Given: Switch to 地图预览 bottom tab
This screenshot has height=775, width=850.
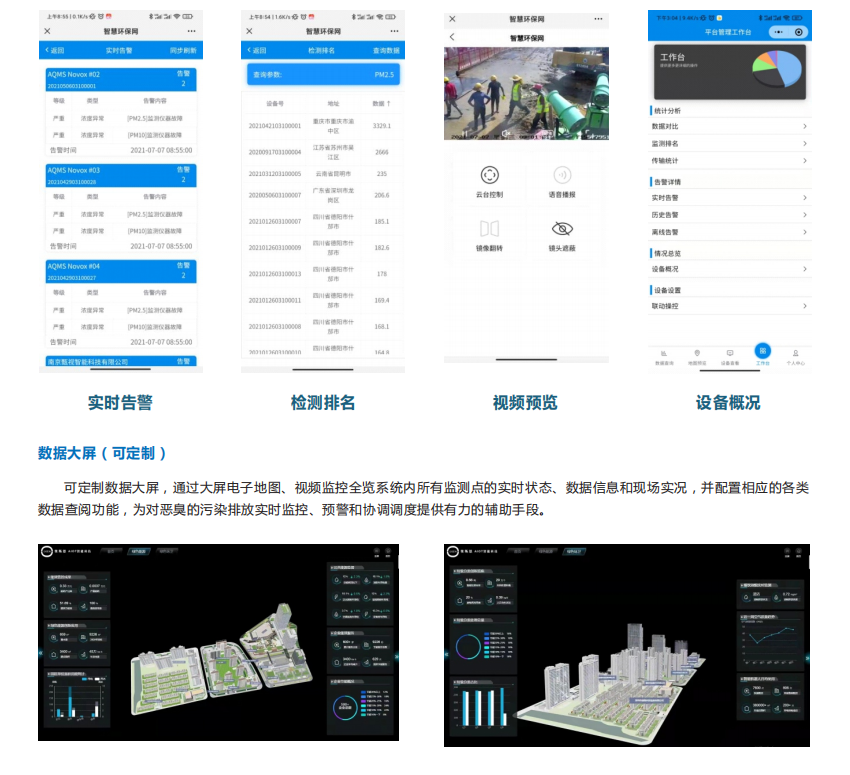Looking at the screenshot, I should click(x=697, y=357).
